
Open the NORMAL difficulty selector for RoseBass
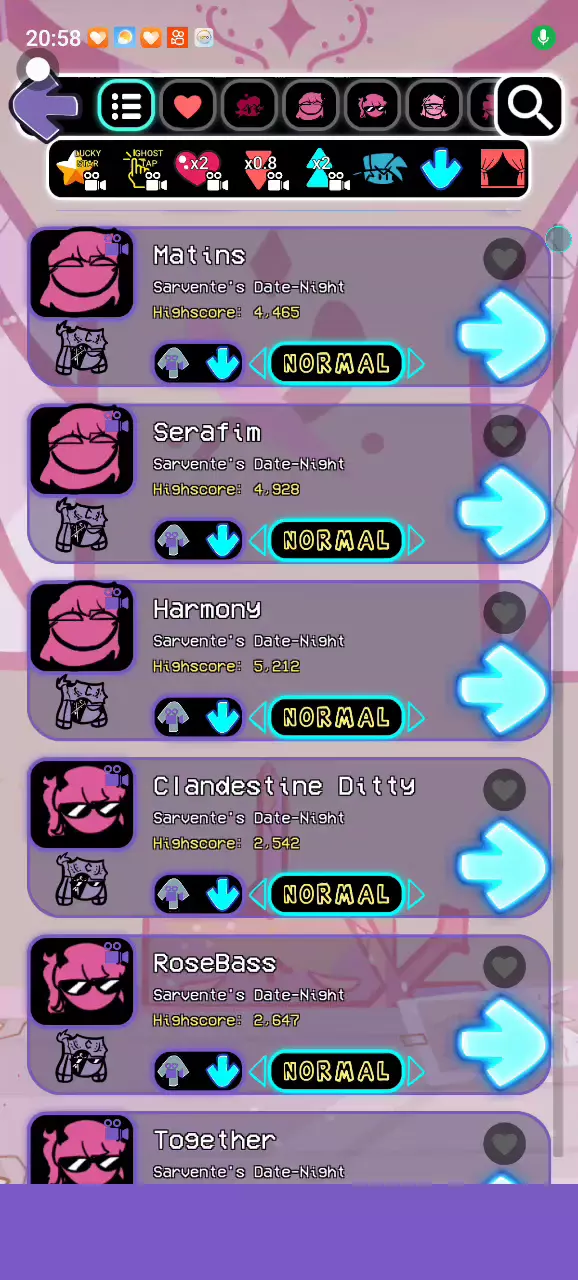(336, 1072)
